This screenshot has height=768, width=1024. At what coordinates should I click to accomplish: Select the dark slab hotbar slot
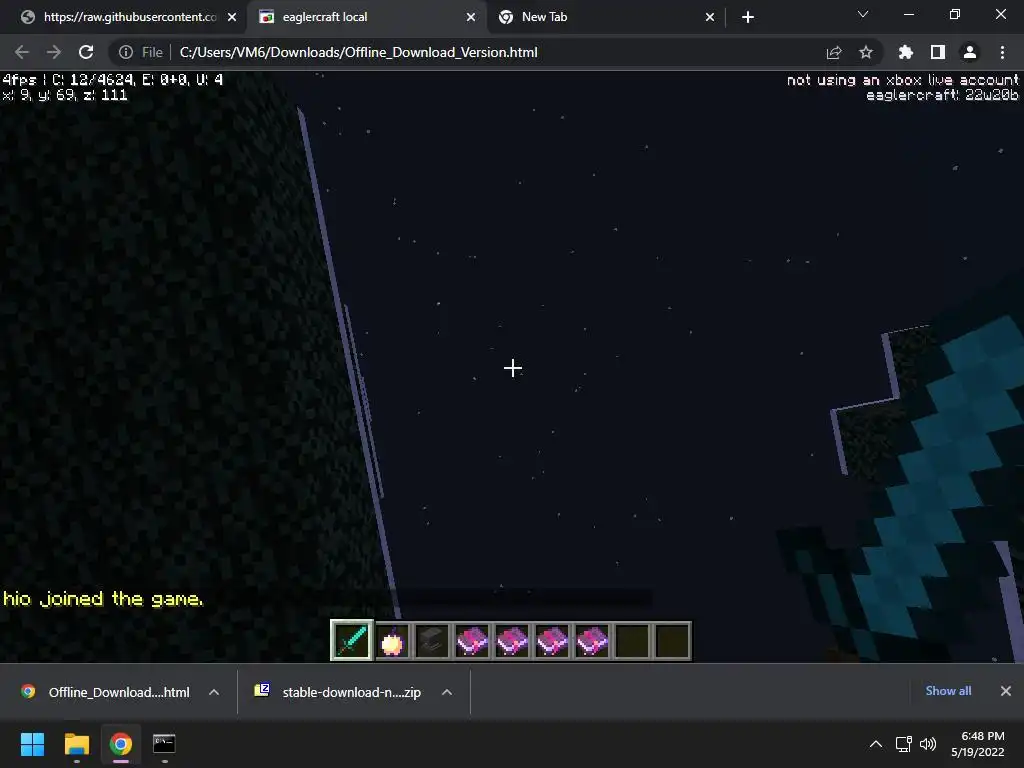click(432, 641)
